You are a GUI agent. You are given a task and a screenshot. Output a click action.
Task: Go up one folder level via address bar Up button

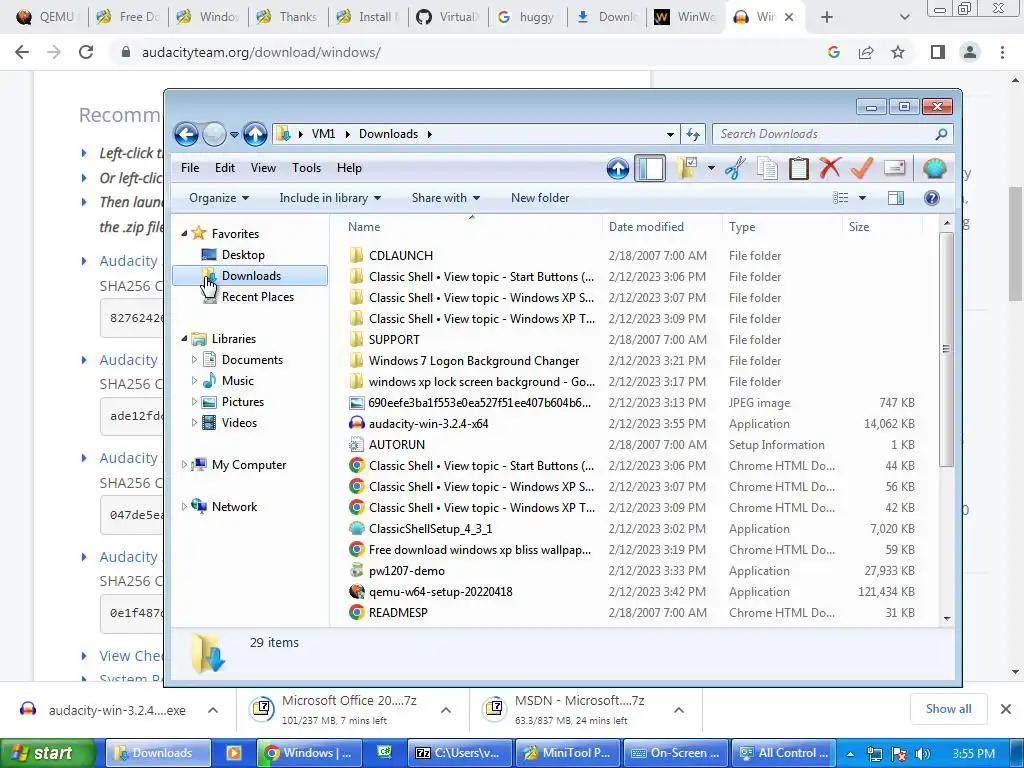tap(255, 135)
